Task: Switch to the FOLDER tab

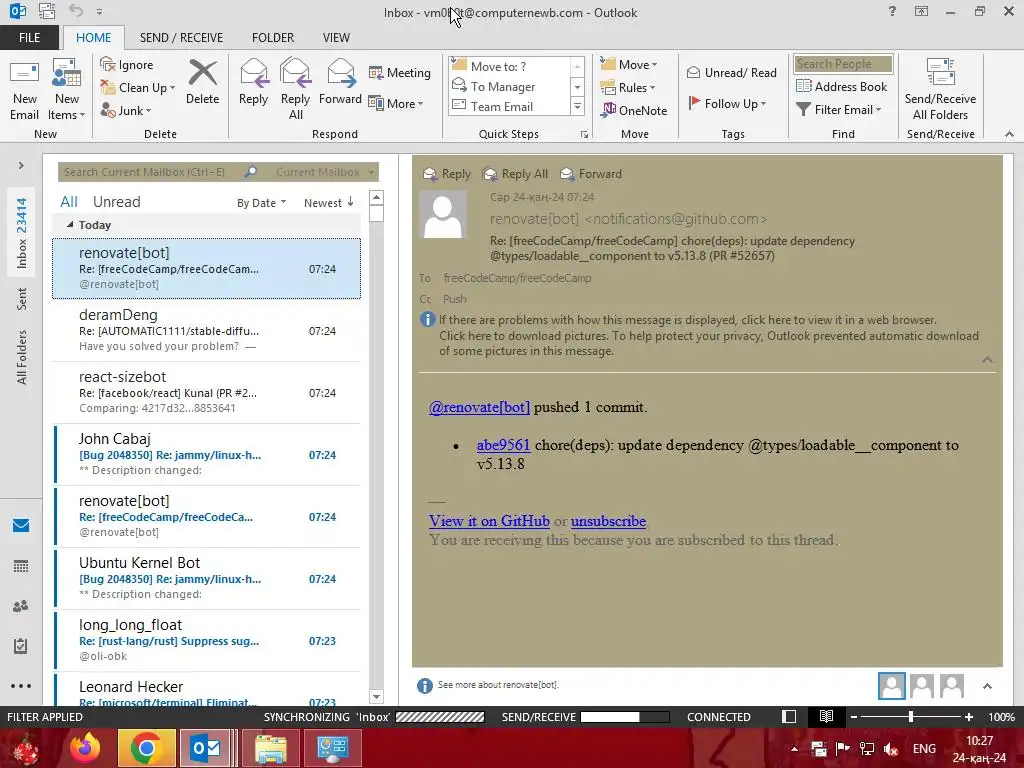Action: click(273, 37)
